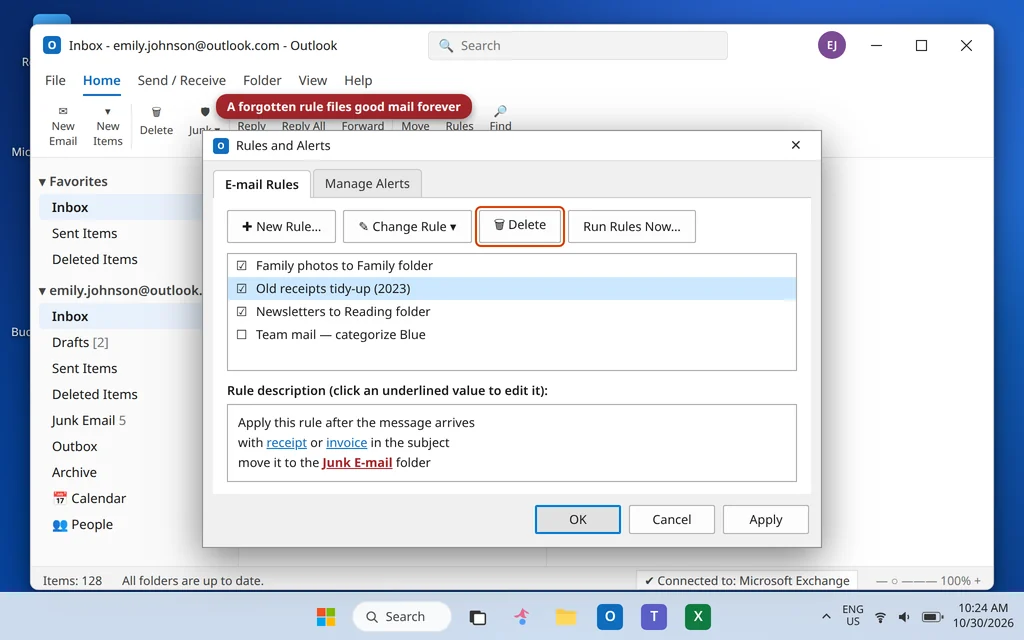
Task: Uncheck Newsletters to Reading folder rule
Action: [242, 312]
